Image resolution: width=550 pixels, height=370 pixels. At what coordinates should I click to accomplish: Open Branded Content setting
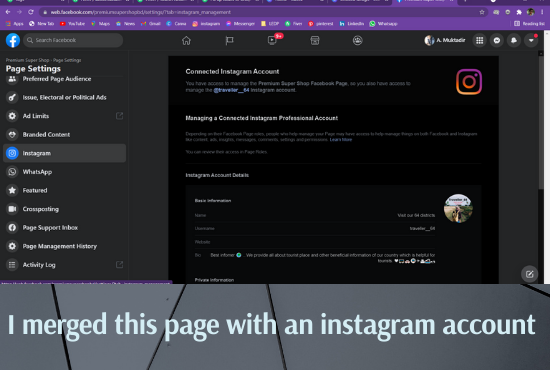point(65,134)
